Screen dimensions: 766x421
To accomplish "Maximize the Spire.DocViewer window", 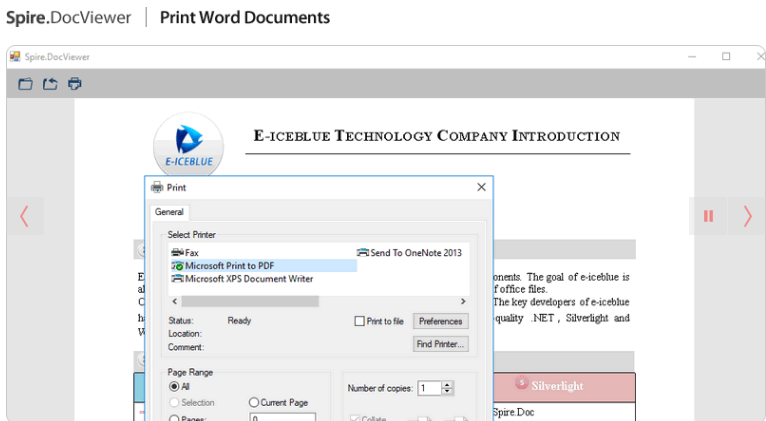I will pyautogui.click(x=726, y=57).
